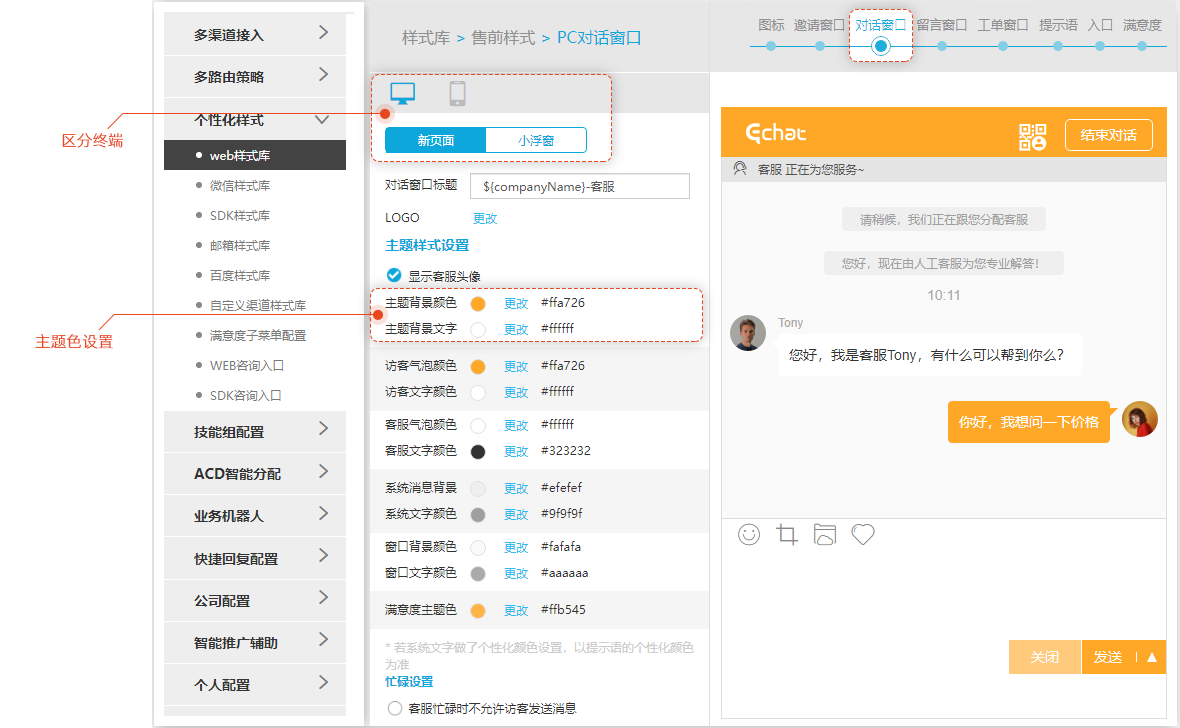Select the mobile phone terminal icon
This screenshot has width=1180, height=728.
click(458, 94)
